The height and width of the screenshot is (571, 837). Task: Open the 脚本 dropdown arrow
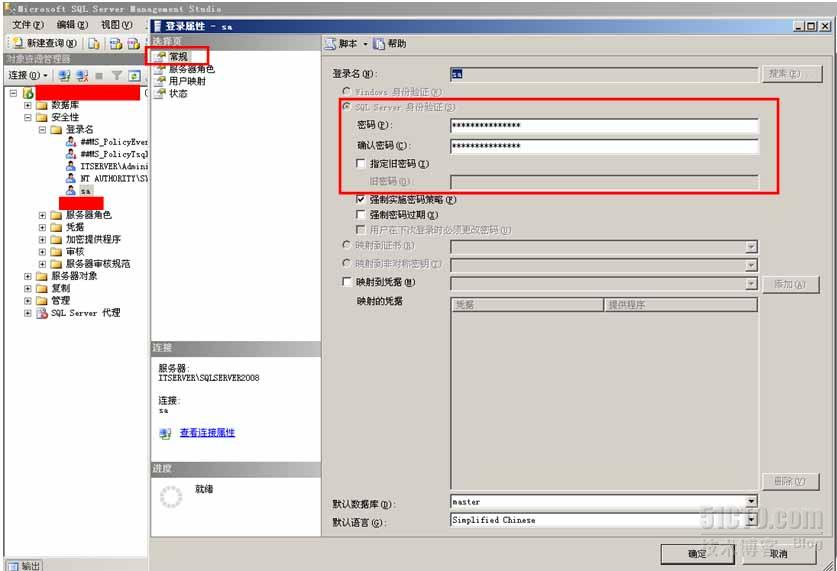(366, 44)
